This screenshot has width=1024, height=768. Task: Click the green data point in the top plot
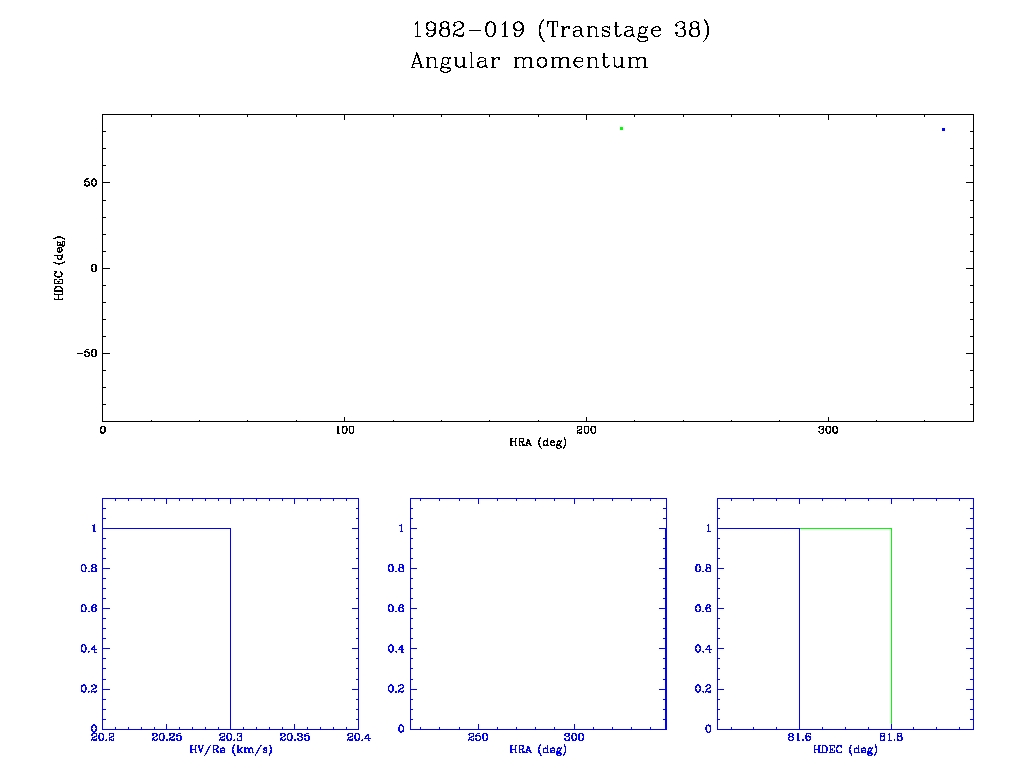[621, 128]
